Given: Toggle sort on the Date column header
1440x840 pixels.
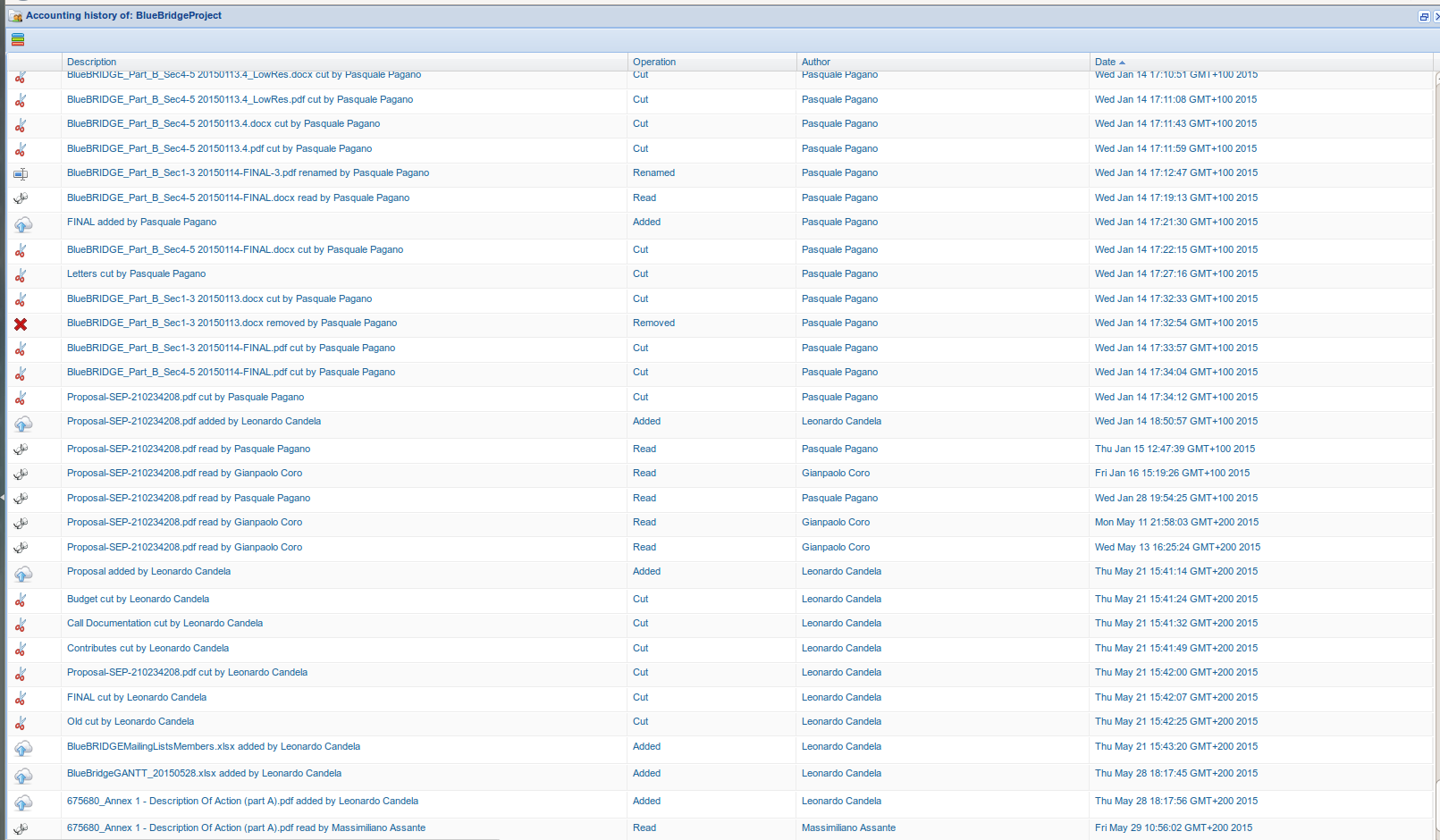Looking at the screenshot, I should click(x=1261, y=62).
